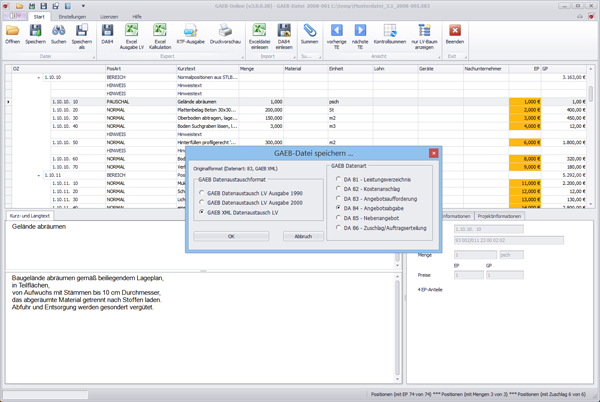Choose DA 84 - Angebotsabgabe
This screenshot has height=402, width=600.
tap(338, 208)
